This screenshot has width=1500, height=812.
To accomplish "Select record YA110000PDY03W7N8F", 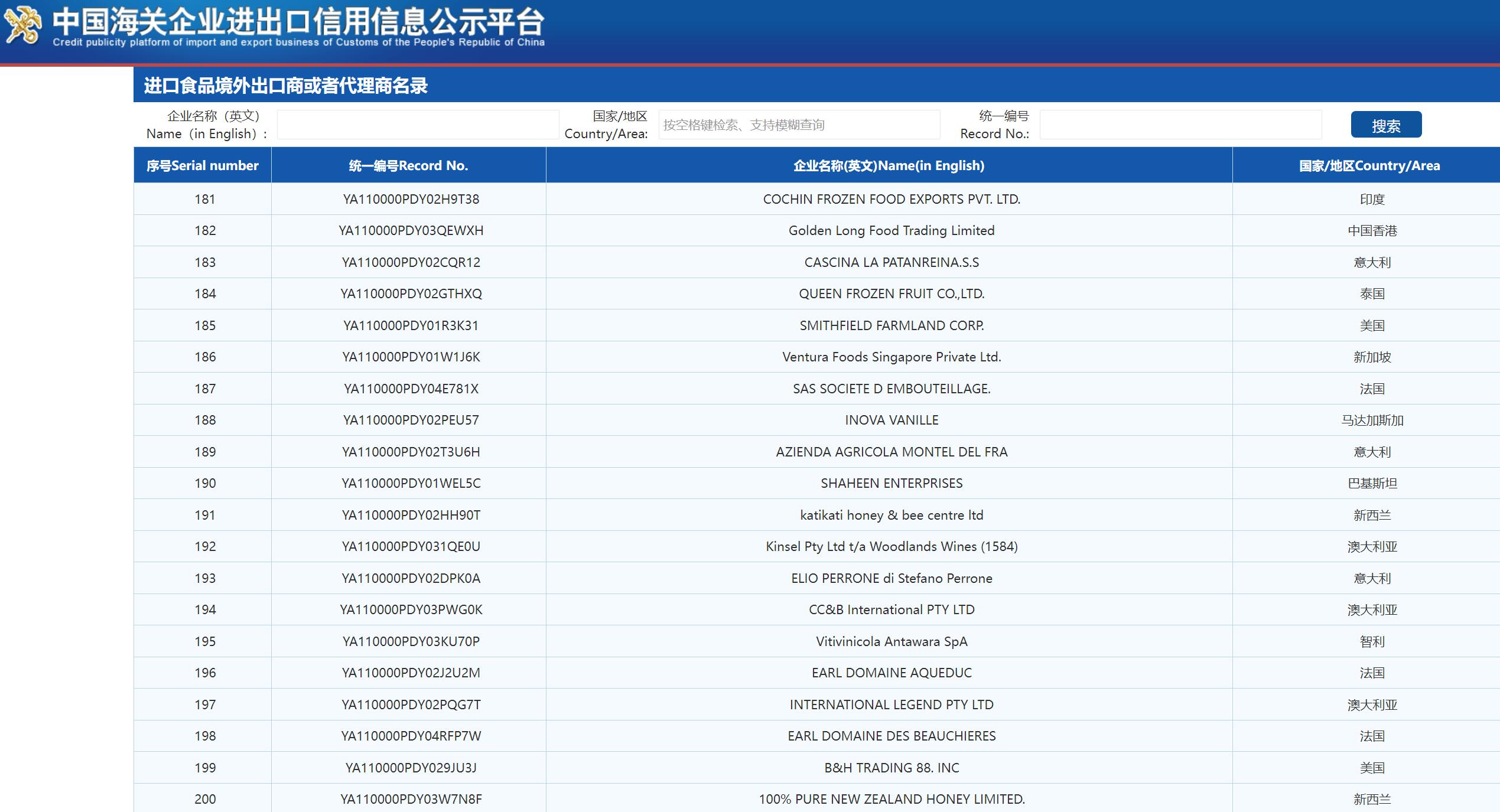I will pos(411,799).
